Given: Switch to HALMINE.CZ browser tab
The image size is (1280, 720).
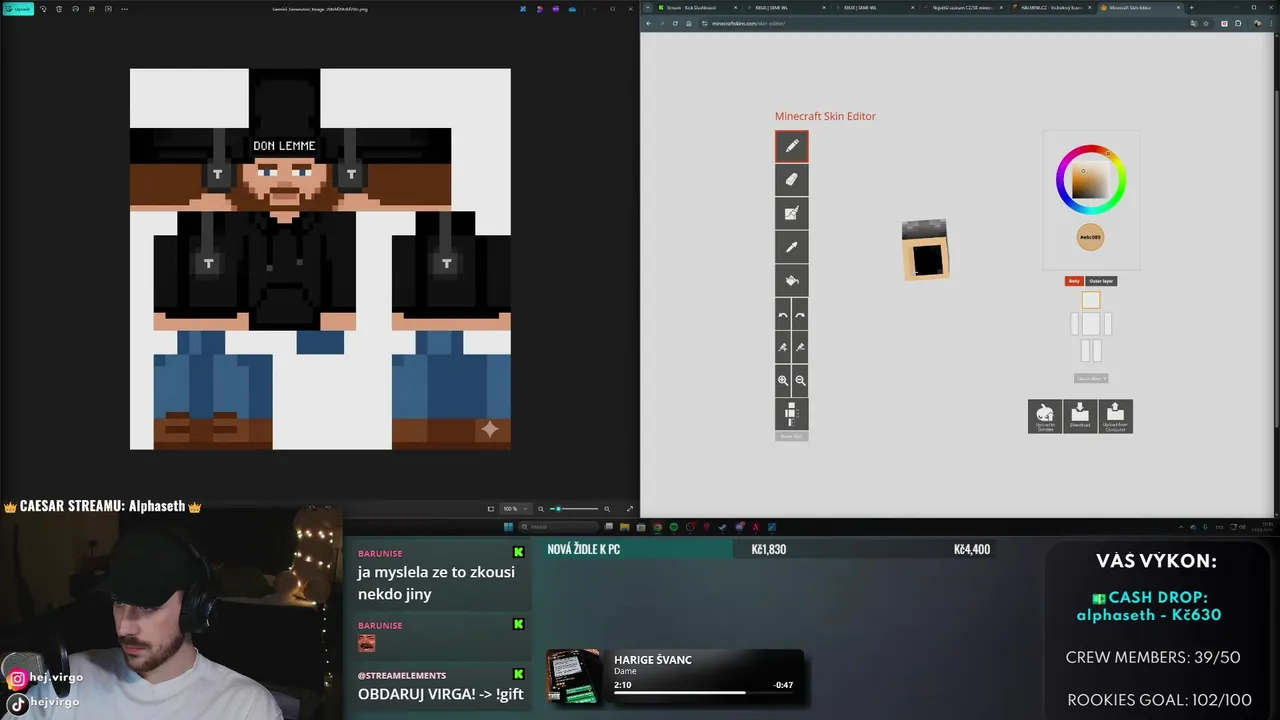Looking at the screenshot, I should [1050, 7].
